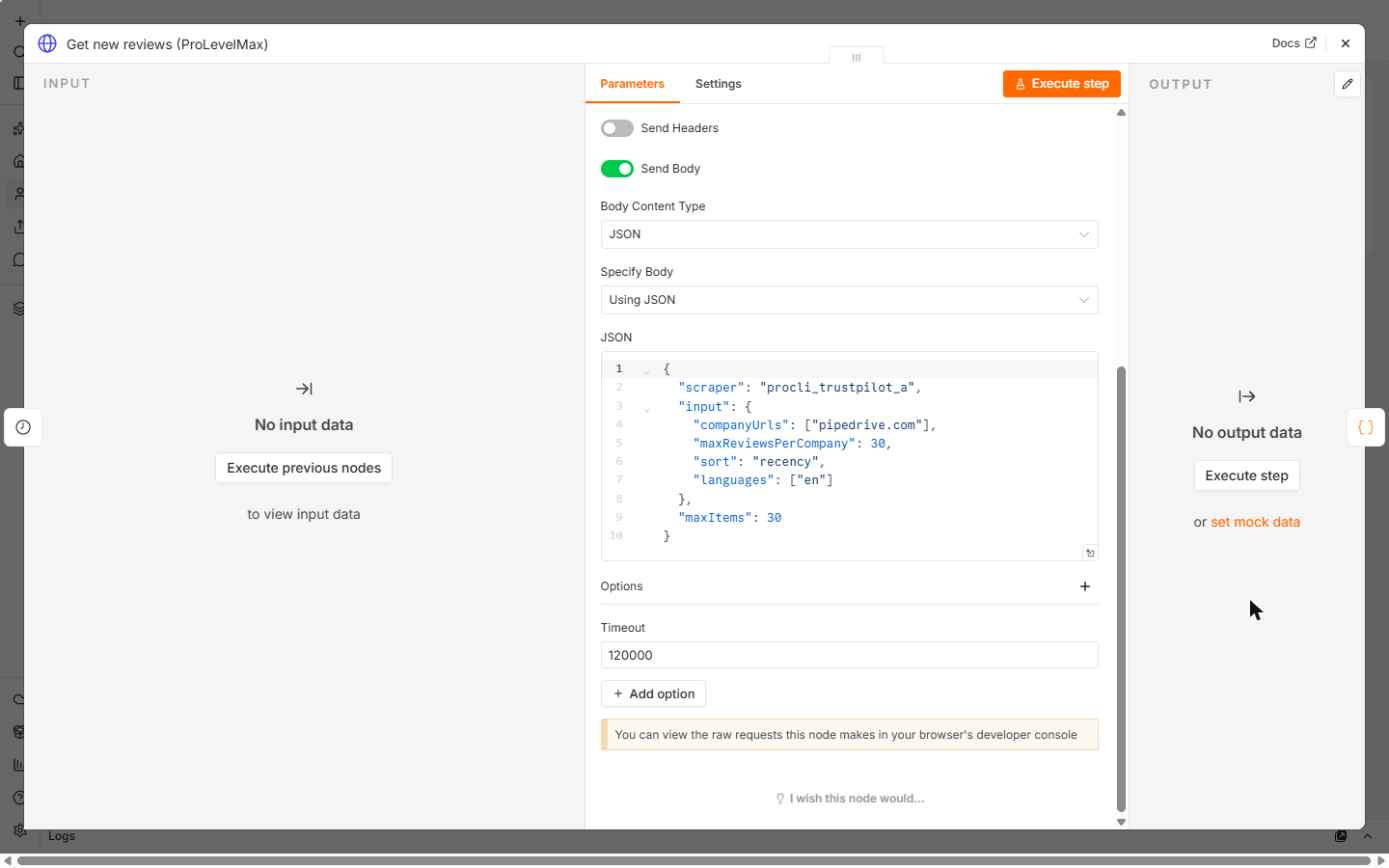The width and height of the screenshot is (1389, 868).
Task: Click Execute previous nodes
Action: pos(304,468)
